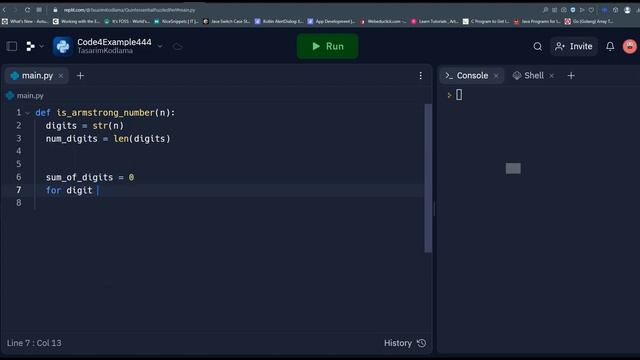This screenshot has width=640, height=360.
Task: Expand the project name dropdown arrow
Action: pos(160,47)
